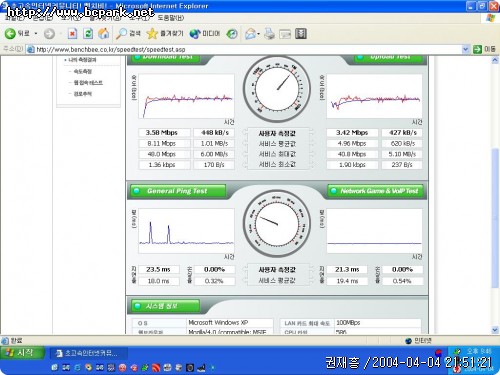
Task: Click the page icon in the address bar
Action: [31, 49]
